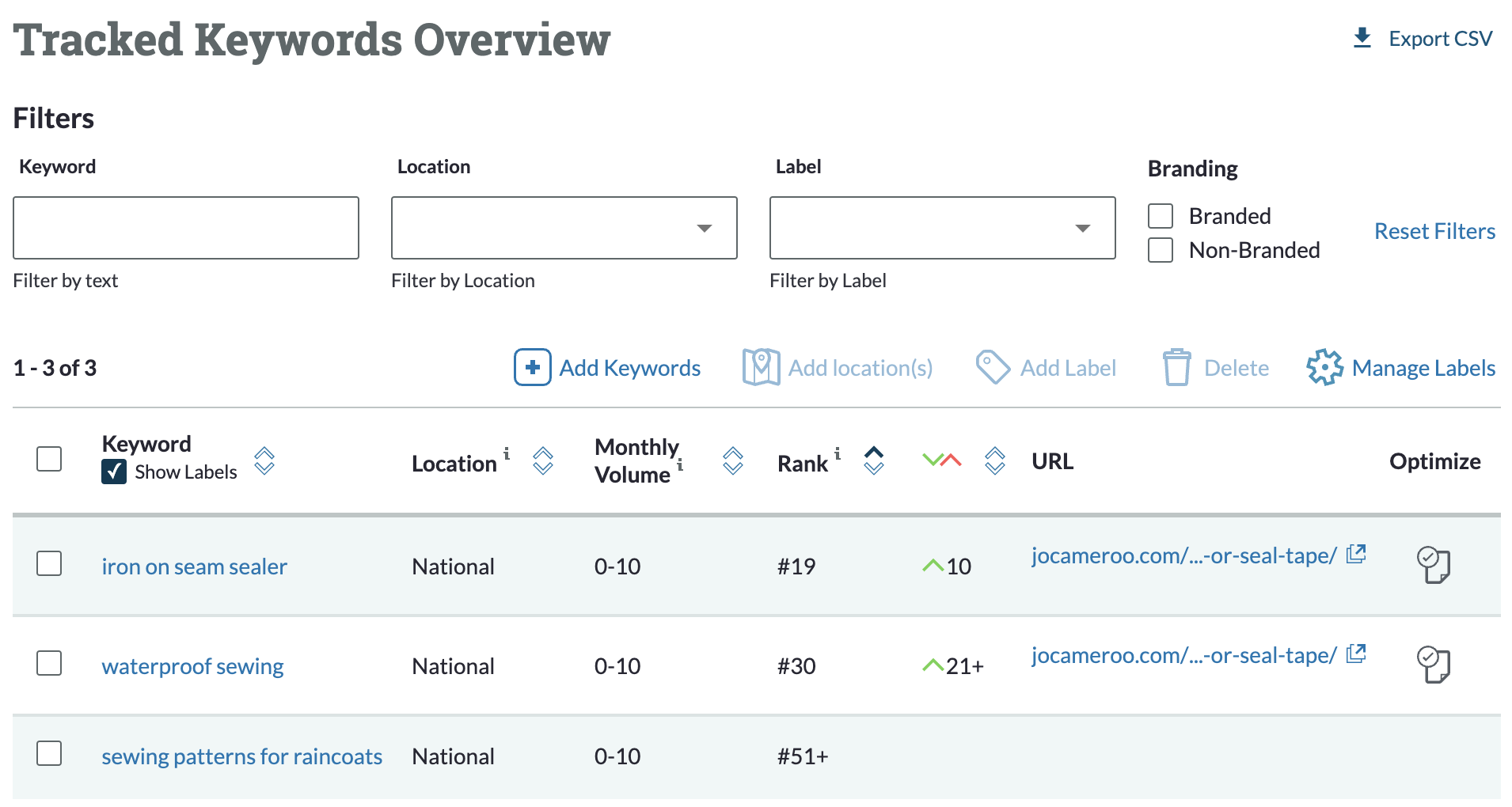Viewport: 1512px width, 807px height.
Task: Enable the Branded checkbox
Action: coord(1161,216)
